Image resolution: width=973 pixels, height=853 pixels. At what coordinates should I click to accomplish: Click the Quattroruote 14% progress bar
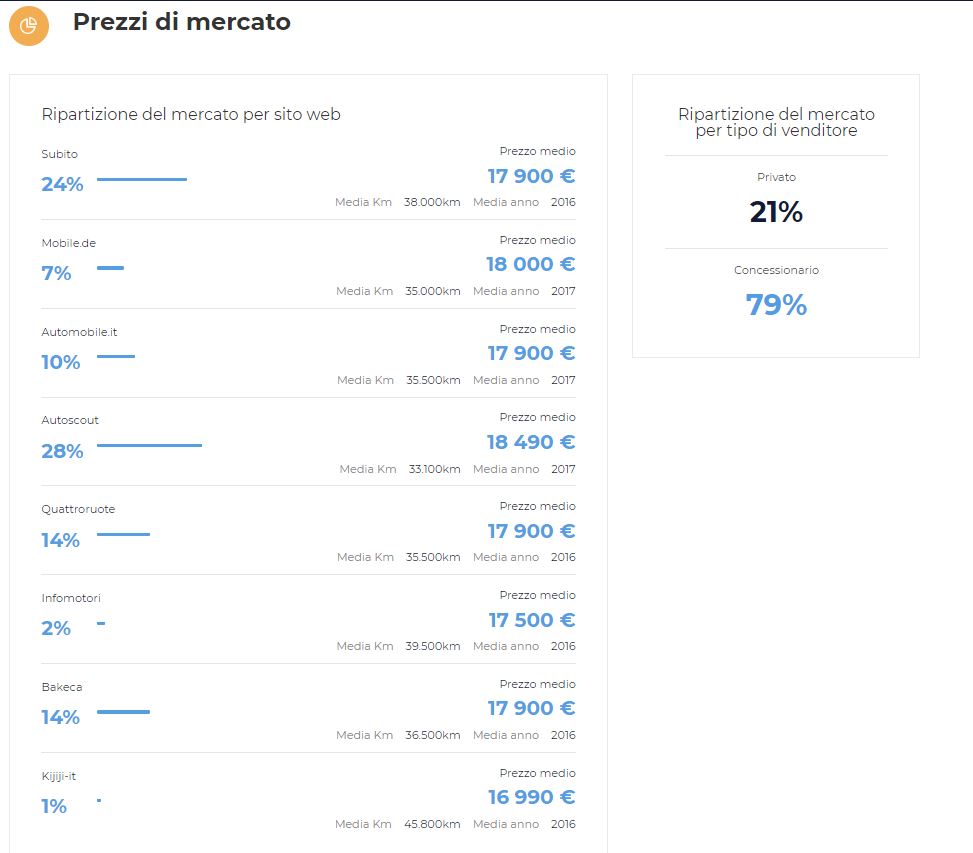(x=123, y=534)
